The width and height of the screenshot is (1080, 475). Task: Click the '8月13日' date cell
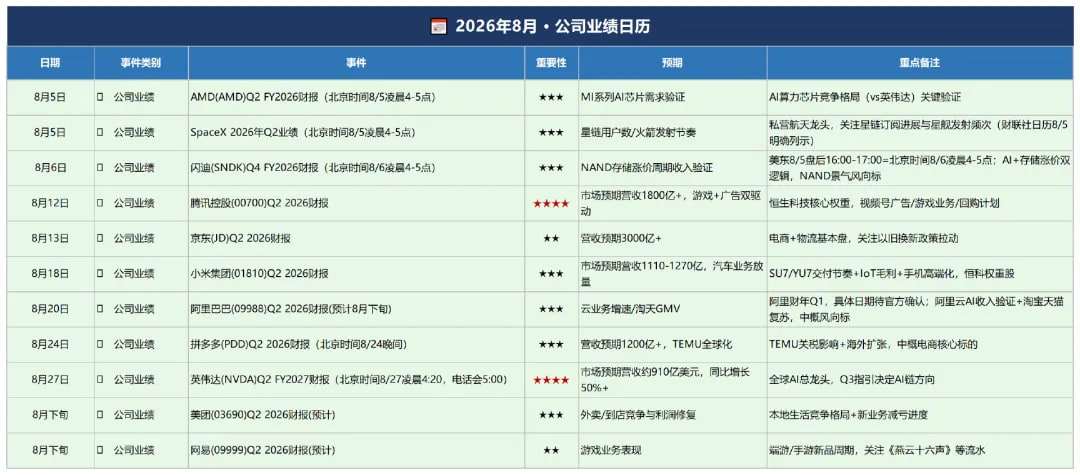[x=50, y=238]
